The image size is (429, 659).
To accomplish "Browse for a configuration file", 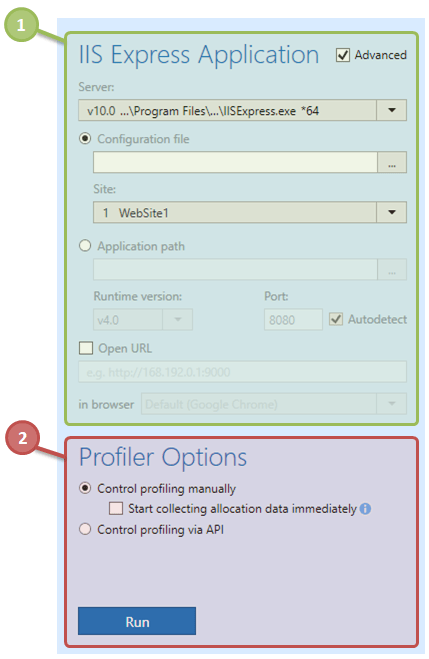I will point(392,162).
